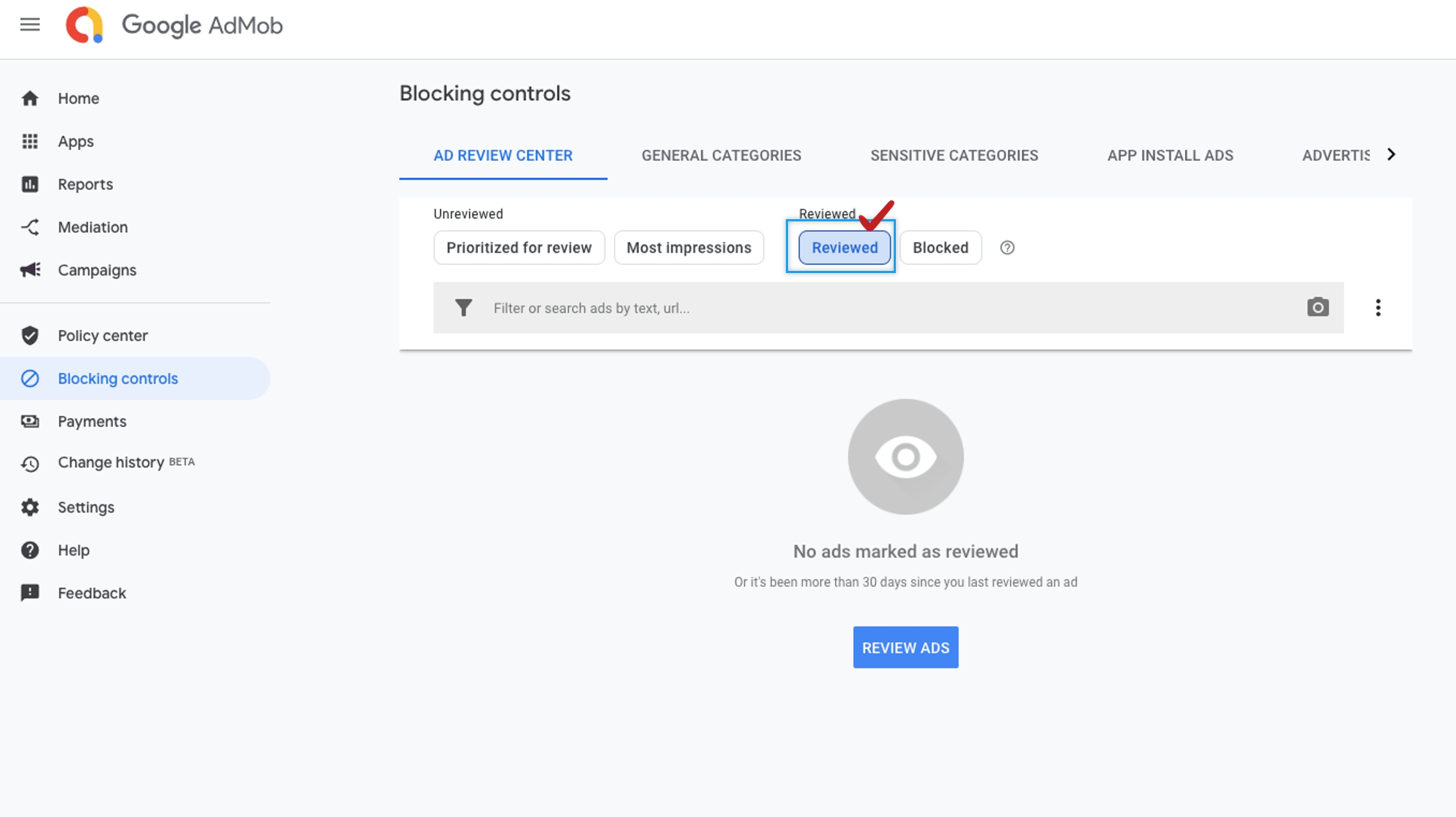Open Policy center in the sidebar
Screen dimensions: 1456x817
click(x=135, y=336)
